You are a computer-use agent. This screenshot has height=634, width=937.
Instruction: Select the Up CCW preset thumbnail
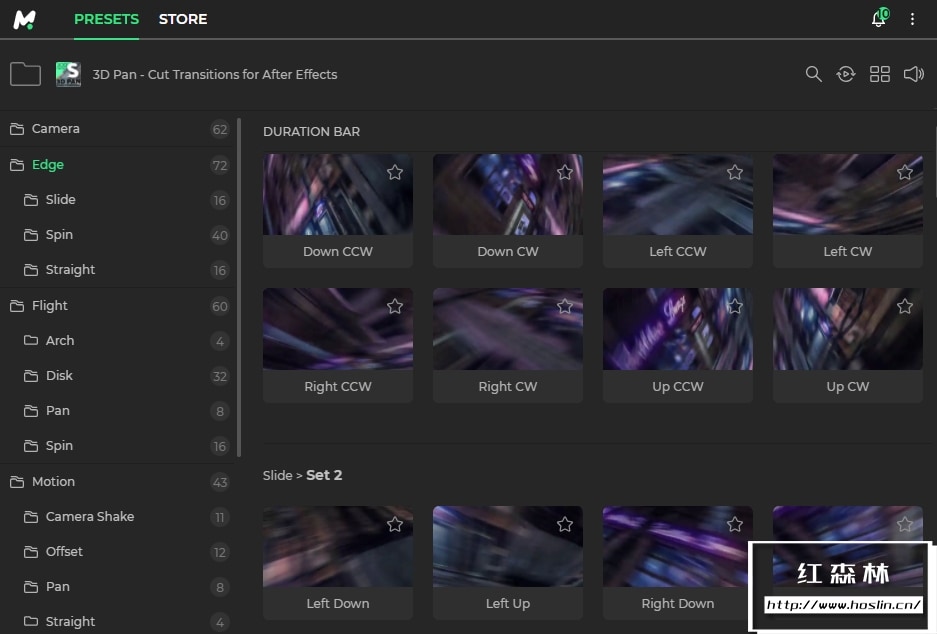pyautogui.click(x=678, y=329)
